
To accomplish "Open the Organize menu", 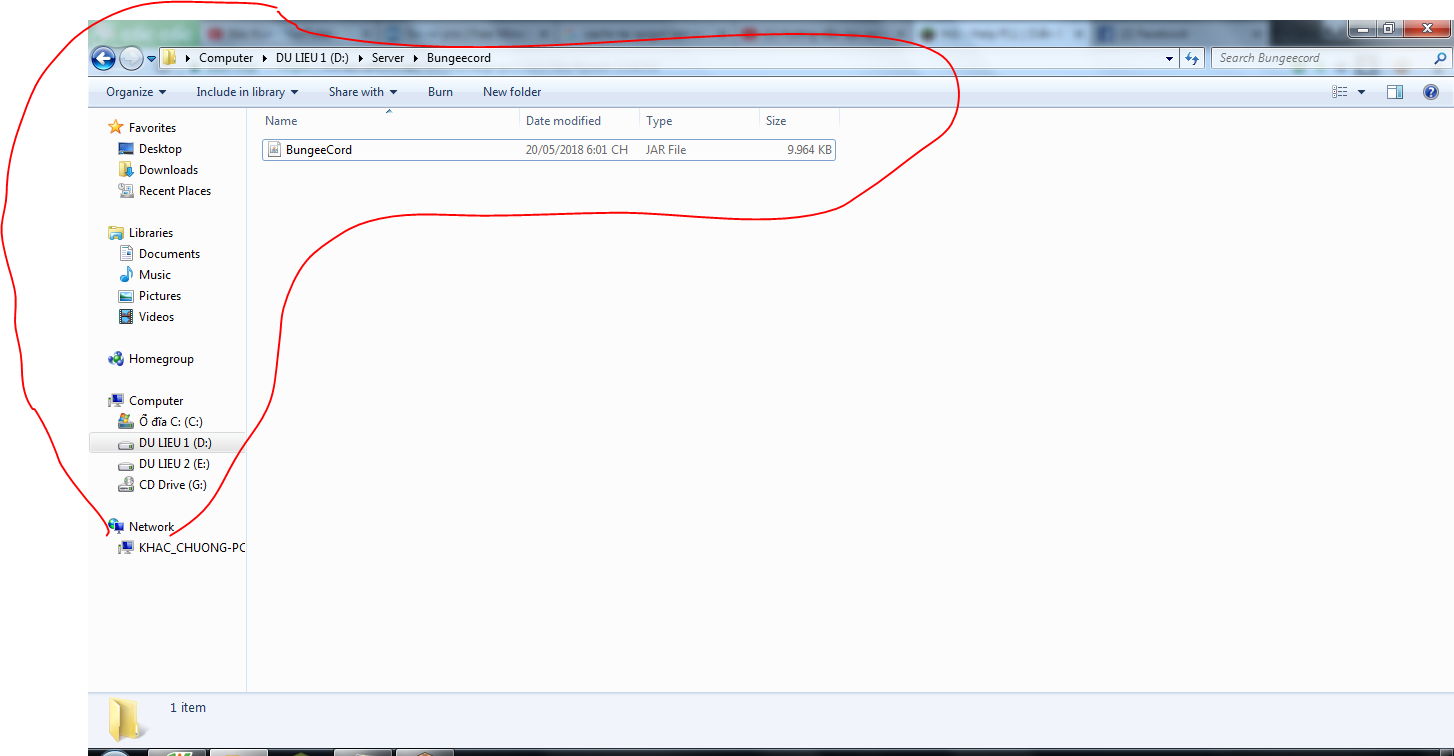I will pos(136,92).
